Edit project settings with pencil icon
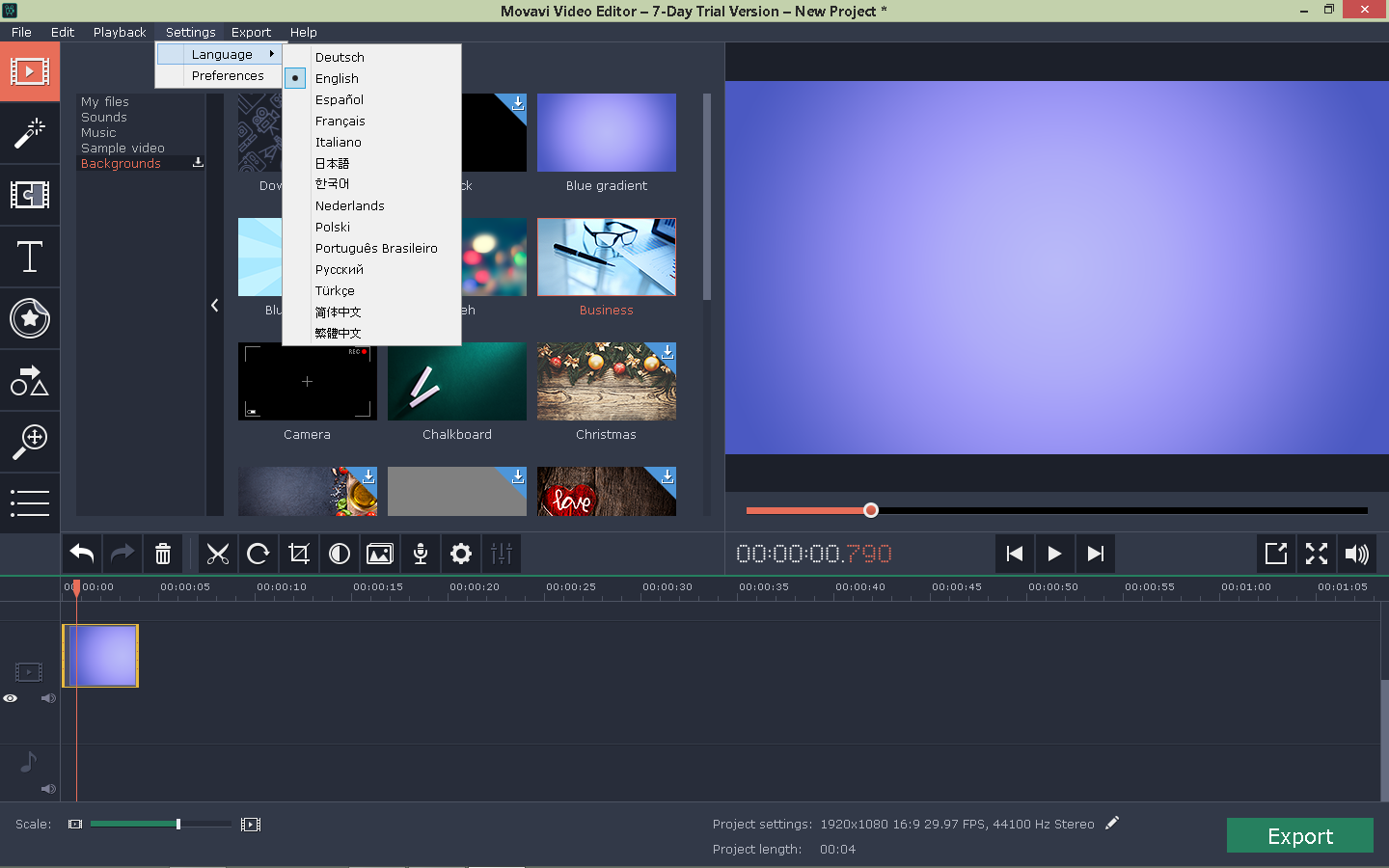The height and width of the screenshot is (868, 1389). (x=1112, y=823)
